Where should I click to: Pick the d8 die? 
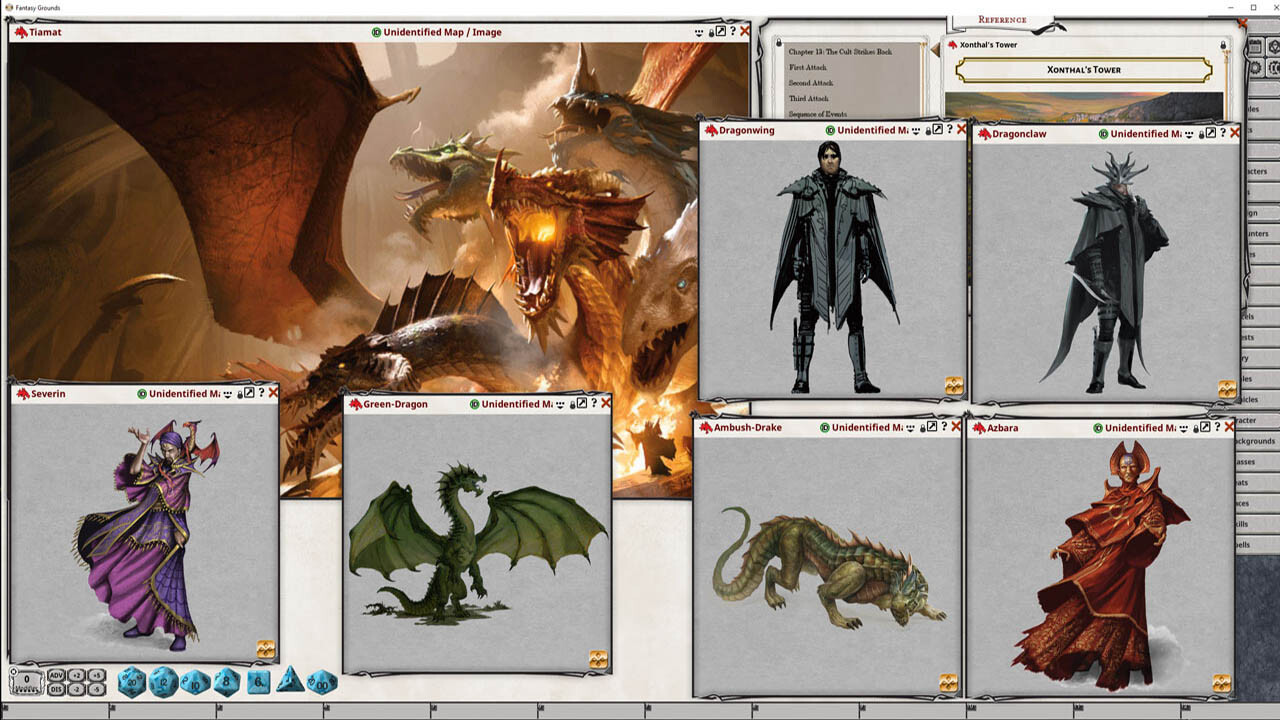(227, 682)
